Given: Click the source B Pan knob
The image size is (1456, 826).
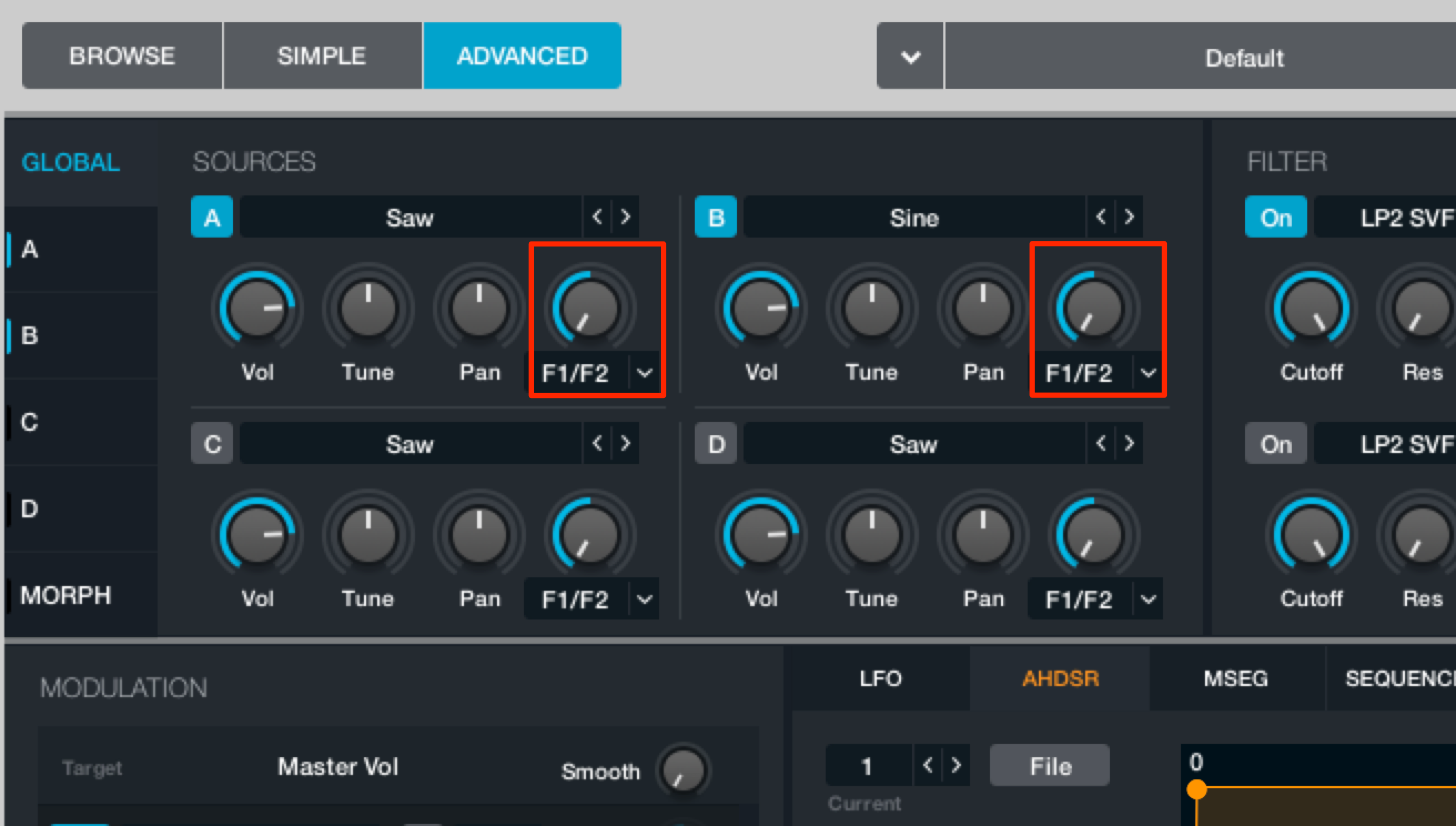Looking at the screenshot, I should [x=983, y=308].
